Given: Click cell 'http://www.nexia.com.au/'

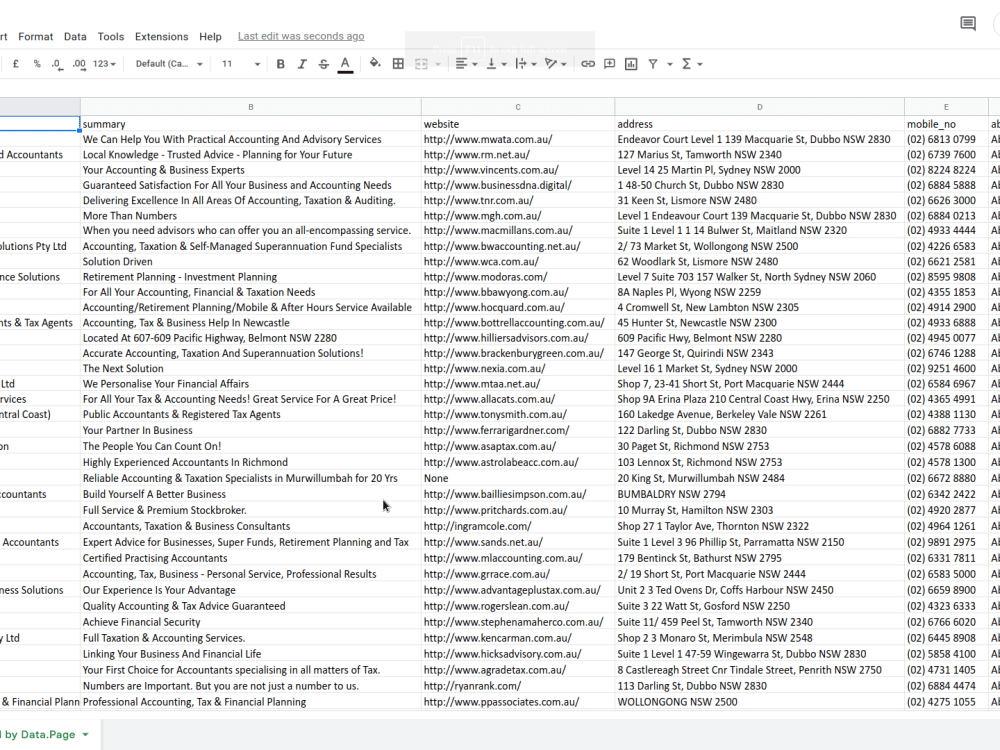Looking at the screenshot, I should [x=518, y=369].
